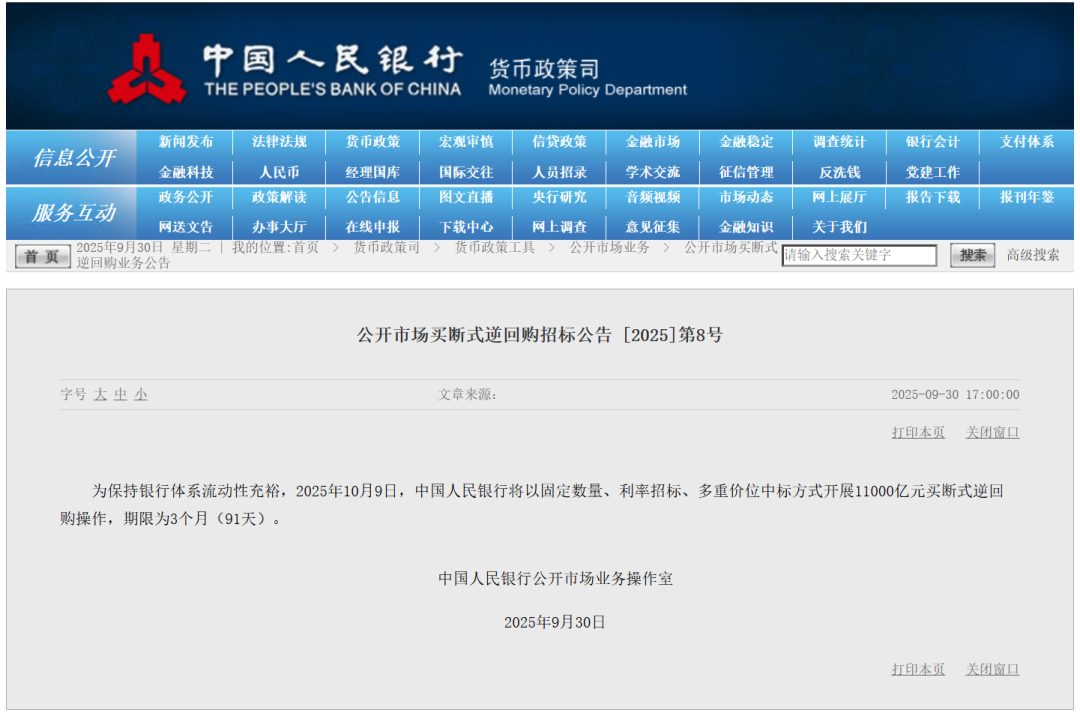1080x716 pixels.
Task: Click the People's Bank of China logo
Action: pyautogui.click(x=146, y=69)
